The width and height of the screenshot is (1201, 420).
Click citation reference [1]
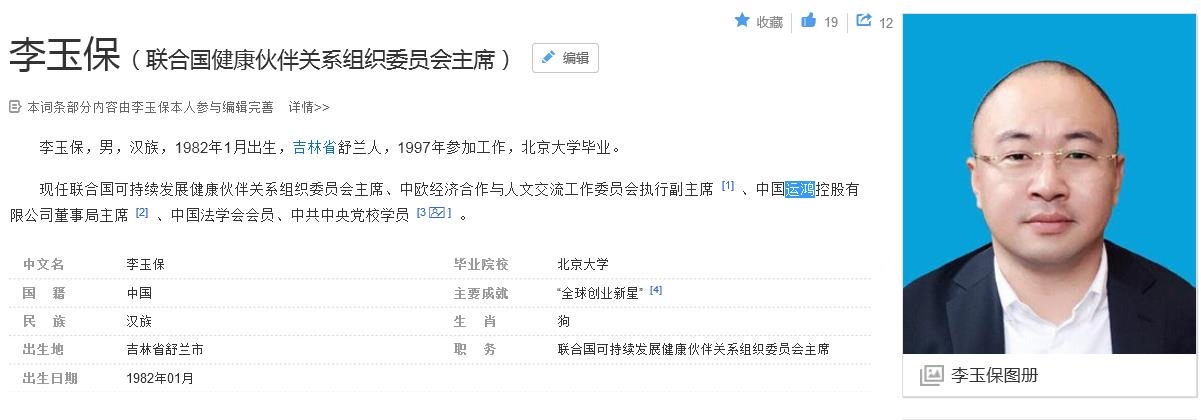click(x=728, y=186)
